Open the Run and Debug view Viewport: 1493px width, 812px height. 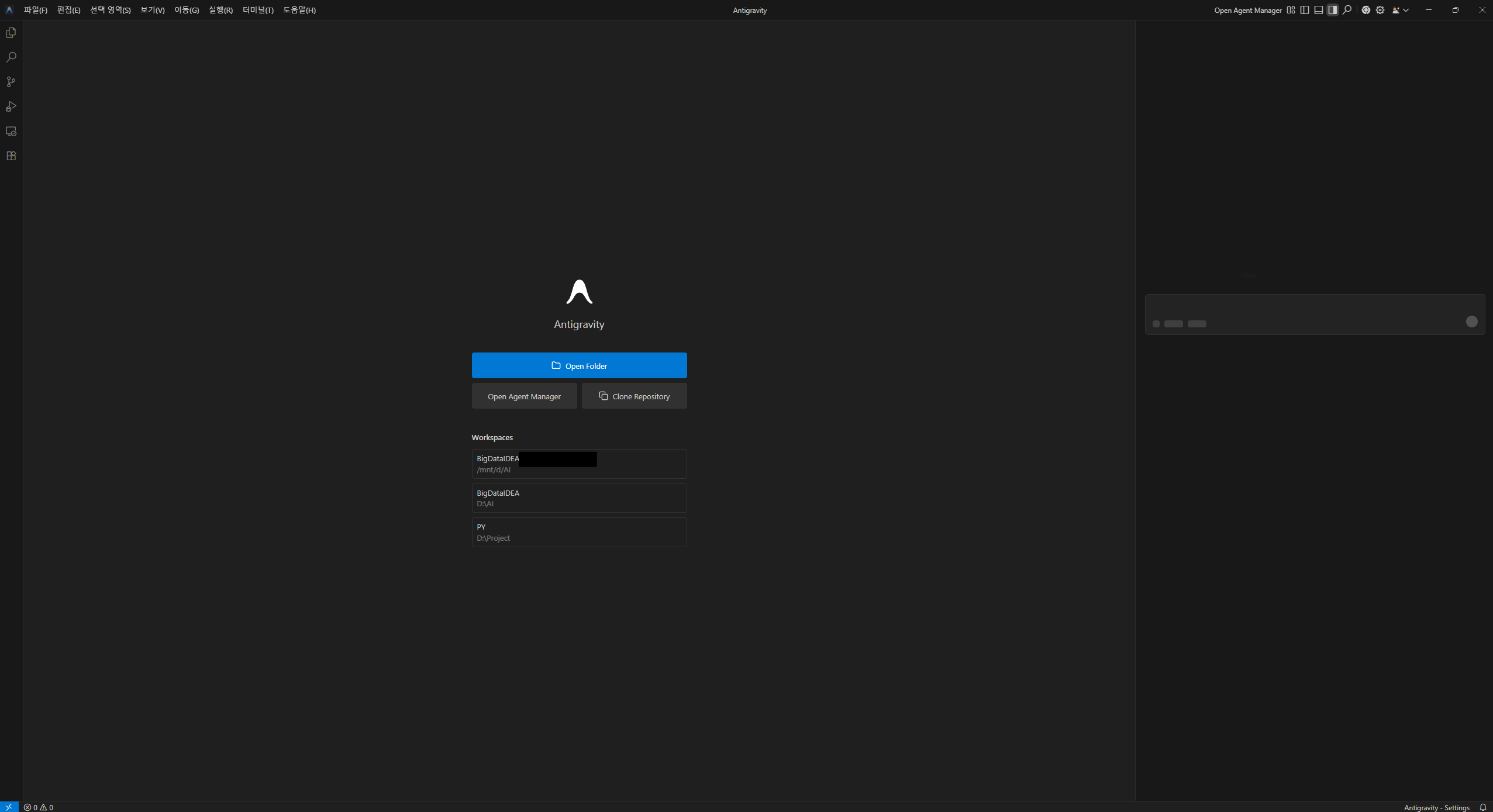(x=11, y=106)
